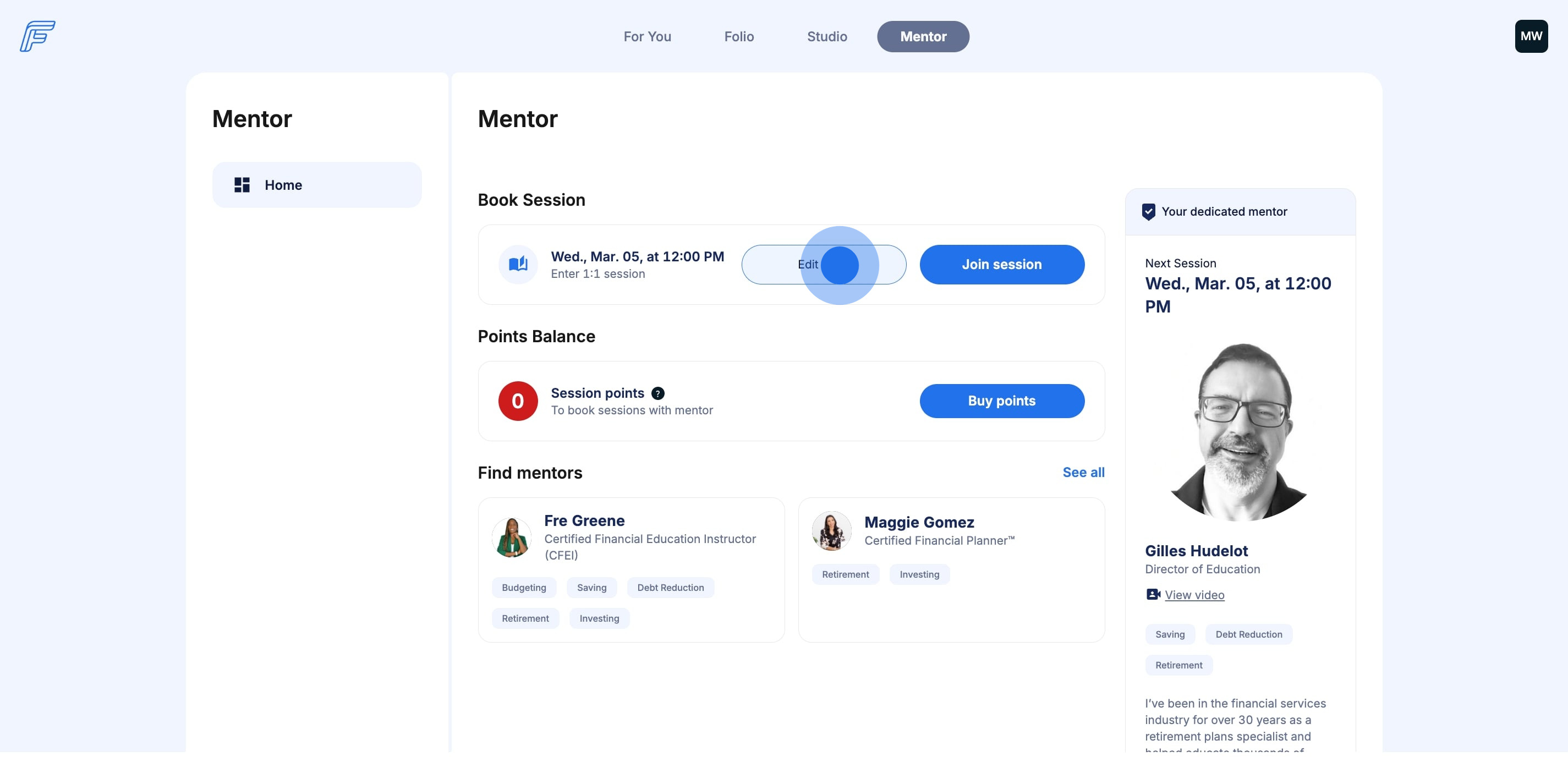The height and width of the screenshot is (762, 1568).
Task: Click the book icon beside session date
Action: 517,265
